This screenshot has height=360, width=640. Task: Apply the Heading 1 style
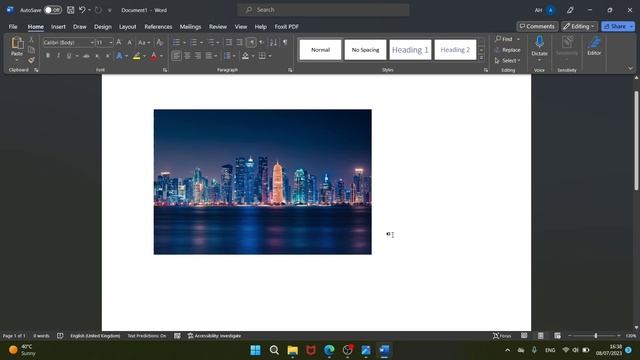(410, 50)
